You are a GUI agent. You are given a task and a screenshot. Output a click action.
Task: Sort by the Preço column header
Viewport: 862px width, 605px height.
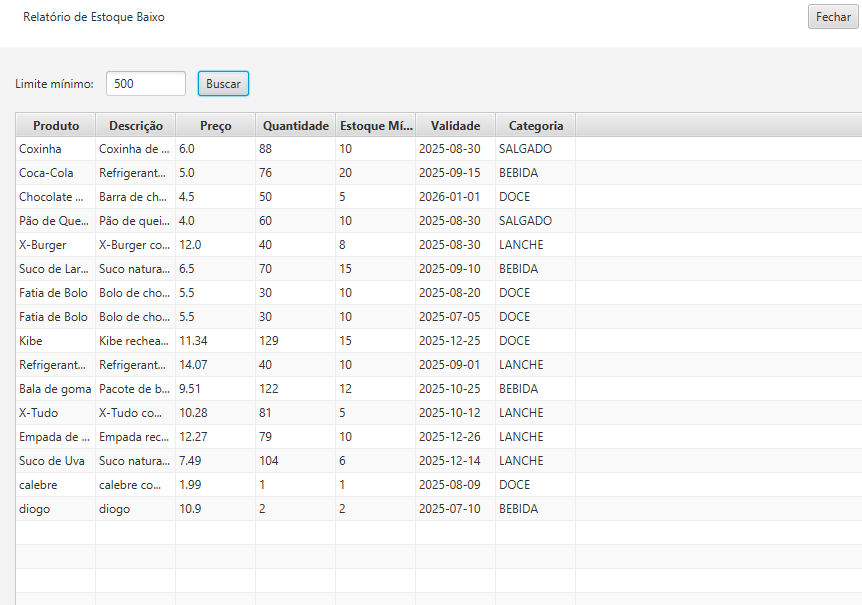tap(215, 126)
